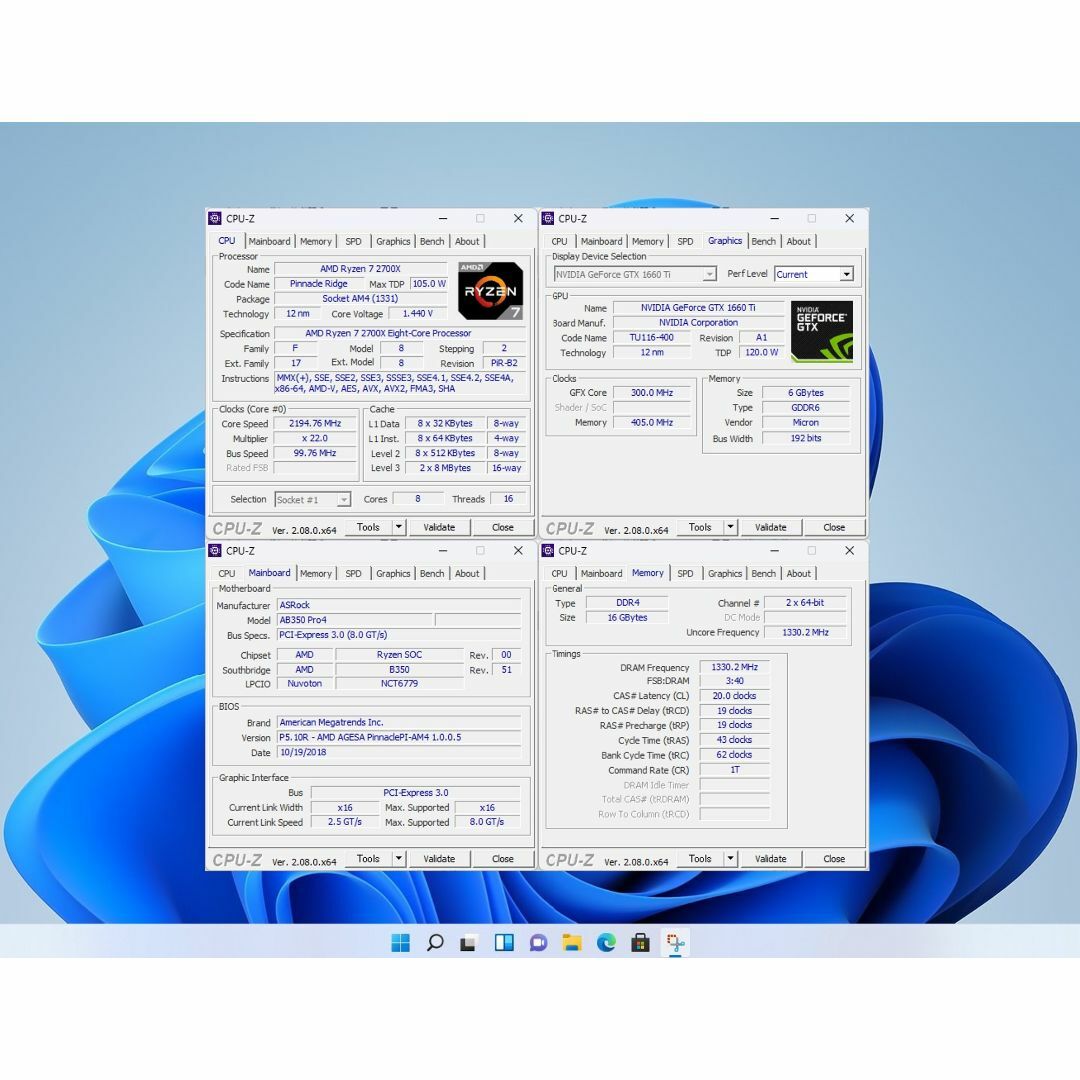Minimize the Memory tab CPU-Z window
Viewport: 1080px width, 1080px height.
pyautogui.click(x=775, y=550)
